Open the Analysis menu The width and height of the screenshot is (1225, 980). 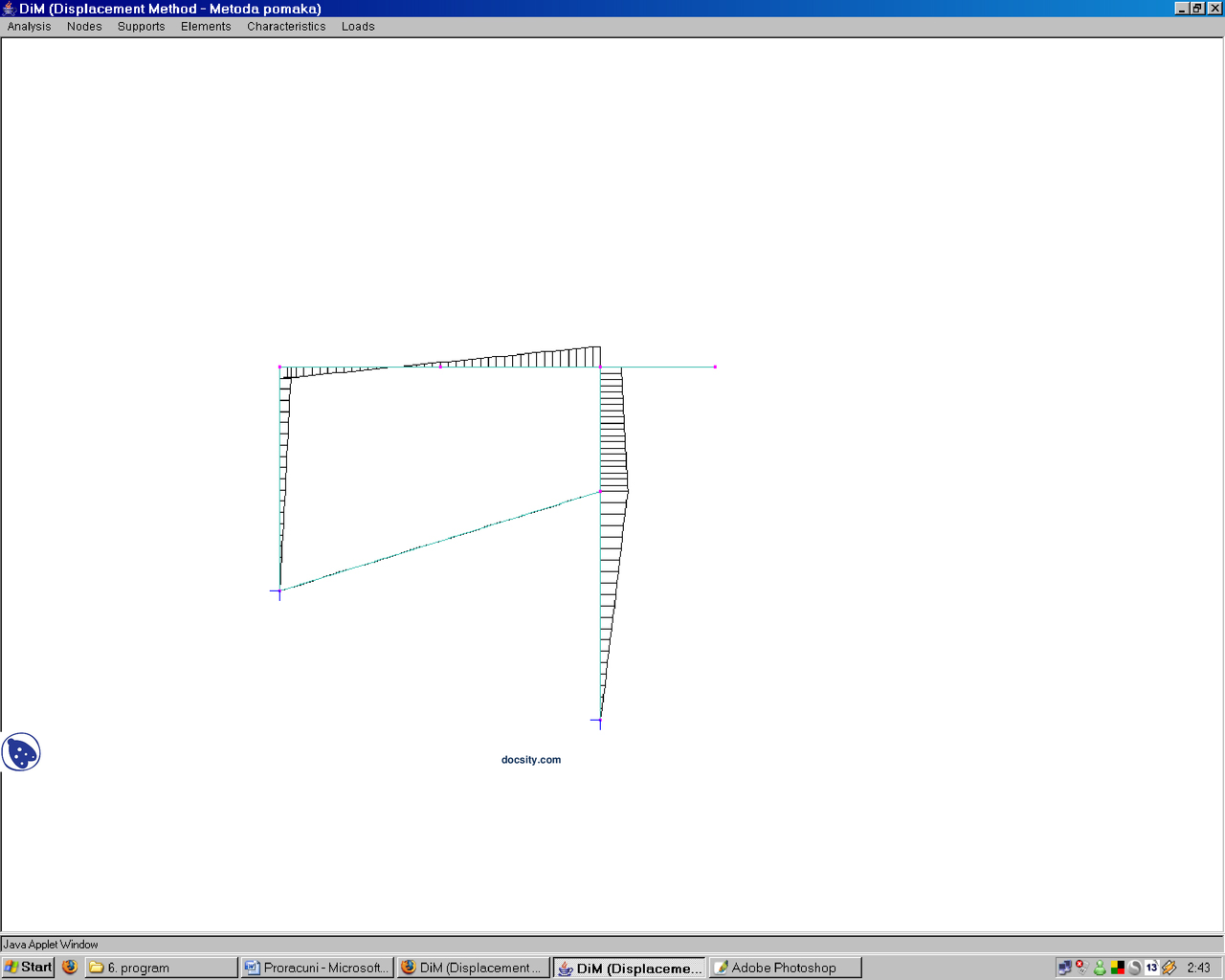pyautogui.click(x=29, y=27)
